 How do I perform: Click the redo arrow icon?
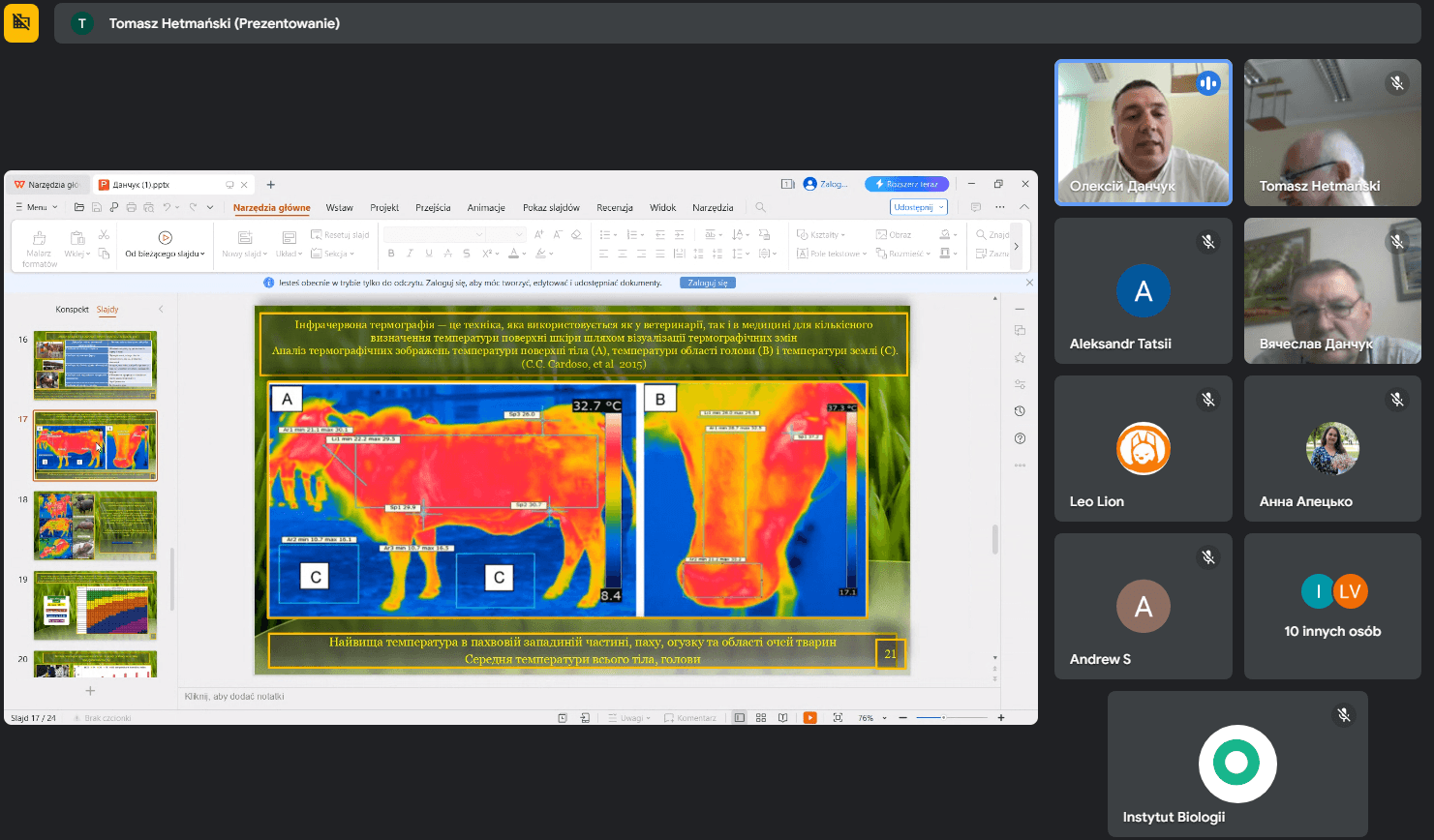(x=194, y=207)
